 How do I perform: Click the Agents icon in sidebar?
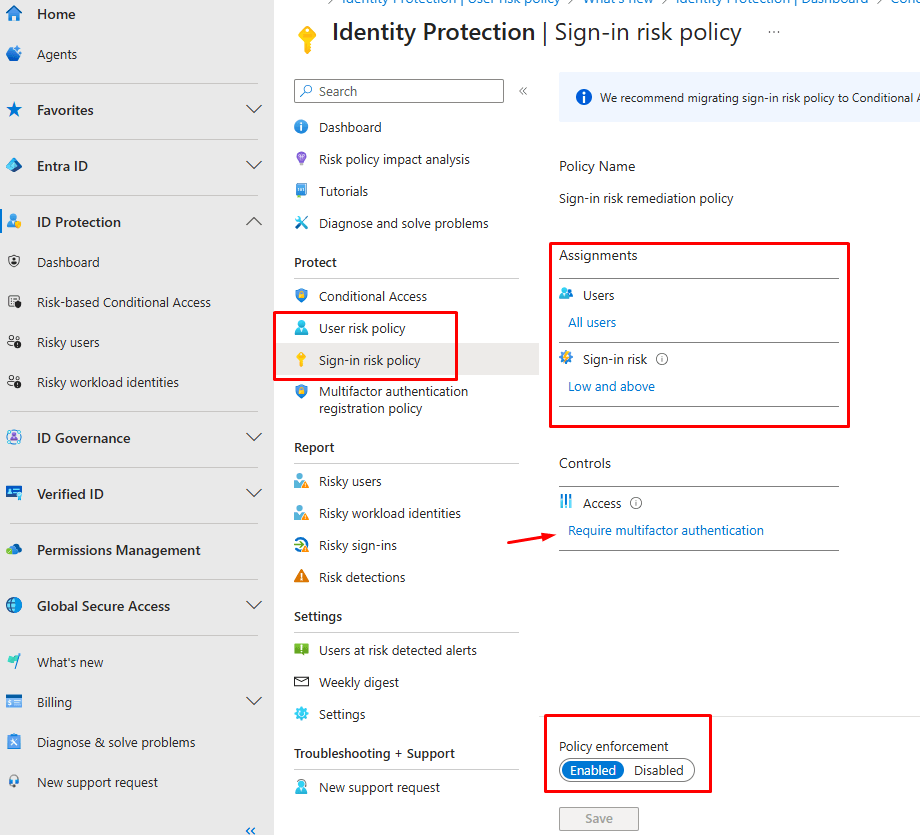[x=14, y=54]
